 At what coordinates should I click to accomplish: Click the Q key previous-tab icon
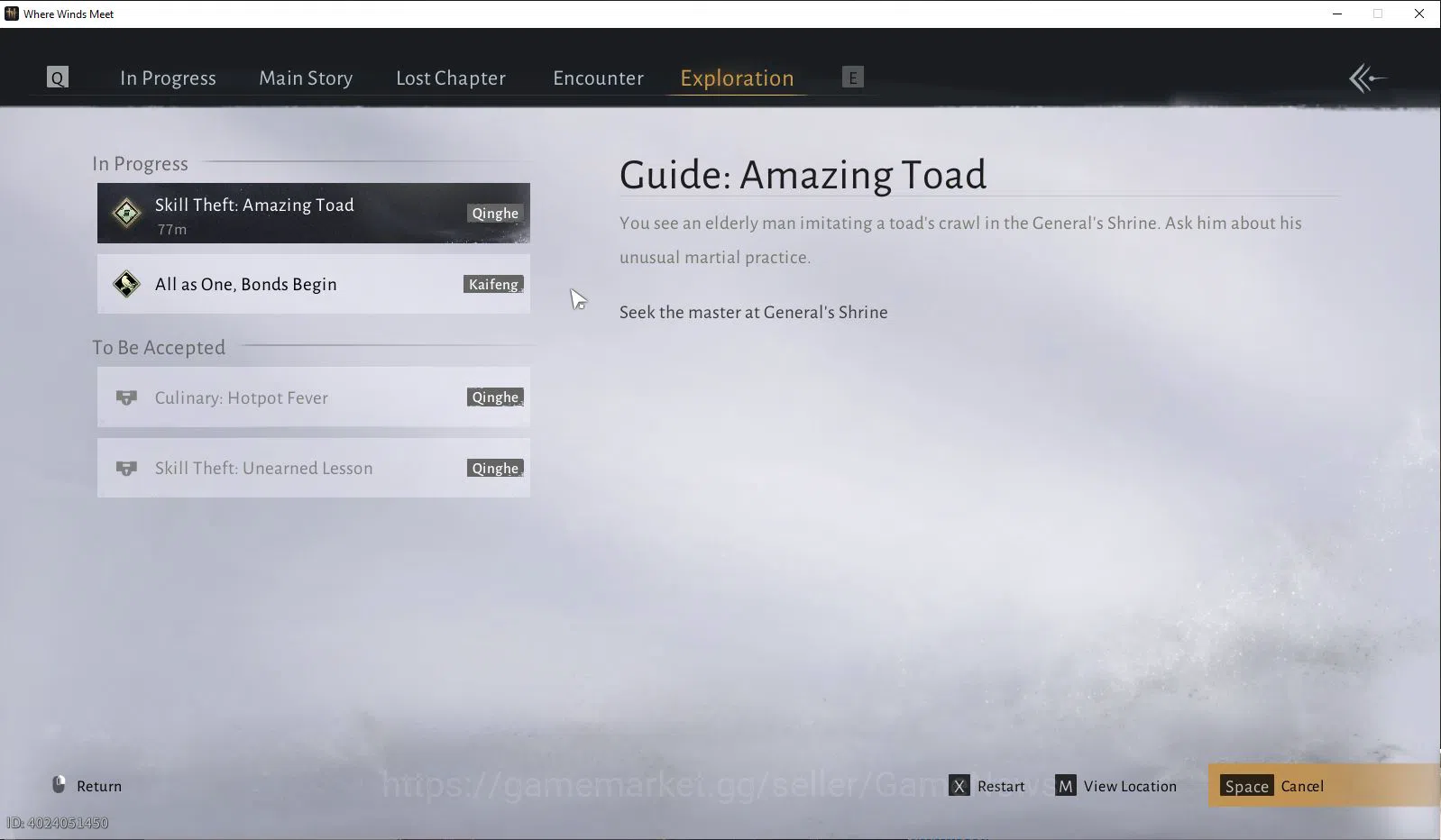pos(58,78)
